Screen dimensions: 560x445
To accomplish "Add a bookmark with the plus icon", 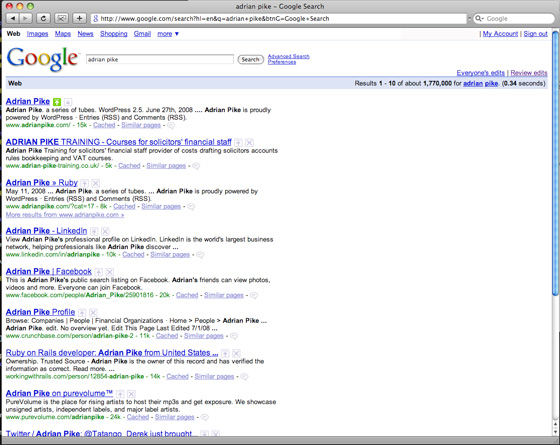I will click(79, 18).
